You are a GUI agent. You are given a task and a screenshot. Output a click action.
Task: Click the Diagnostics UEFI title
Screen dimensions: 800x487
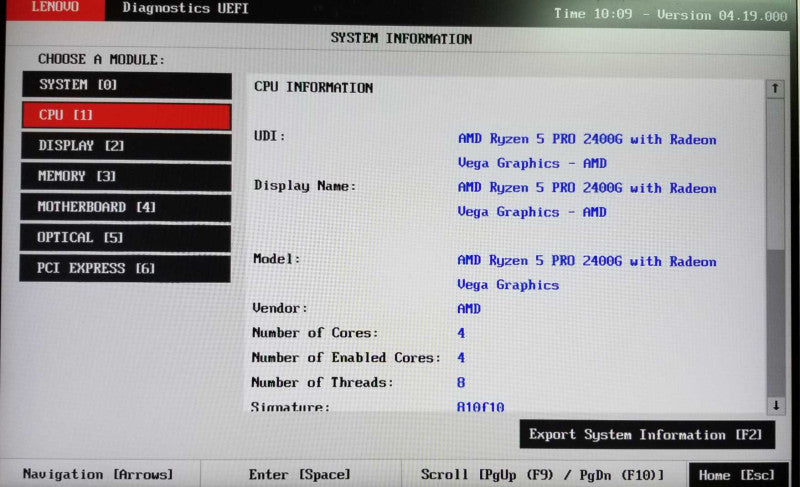186,8
